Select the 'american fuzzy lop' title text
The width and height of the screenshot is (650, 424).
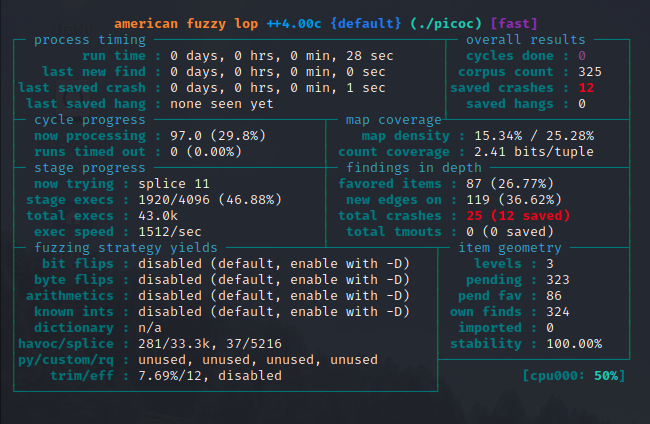[186, 24]
